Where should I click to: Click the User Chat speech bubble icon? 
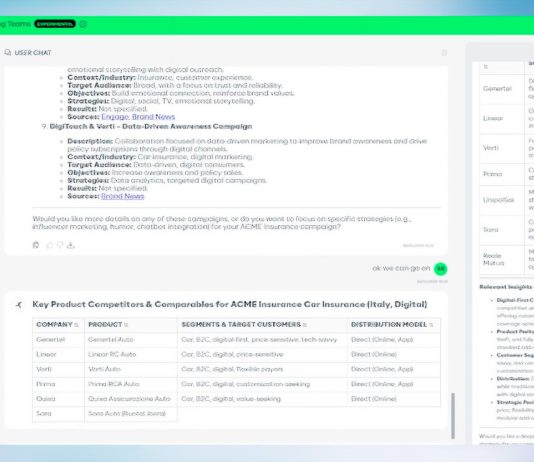coord(7,52)
